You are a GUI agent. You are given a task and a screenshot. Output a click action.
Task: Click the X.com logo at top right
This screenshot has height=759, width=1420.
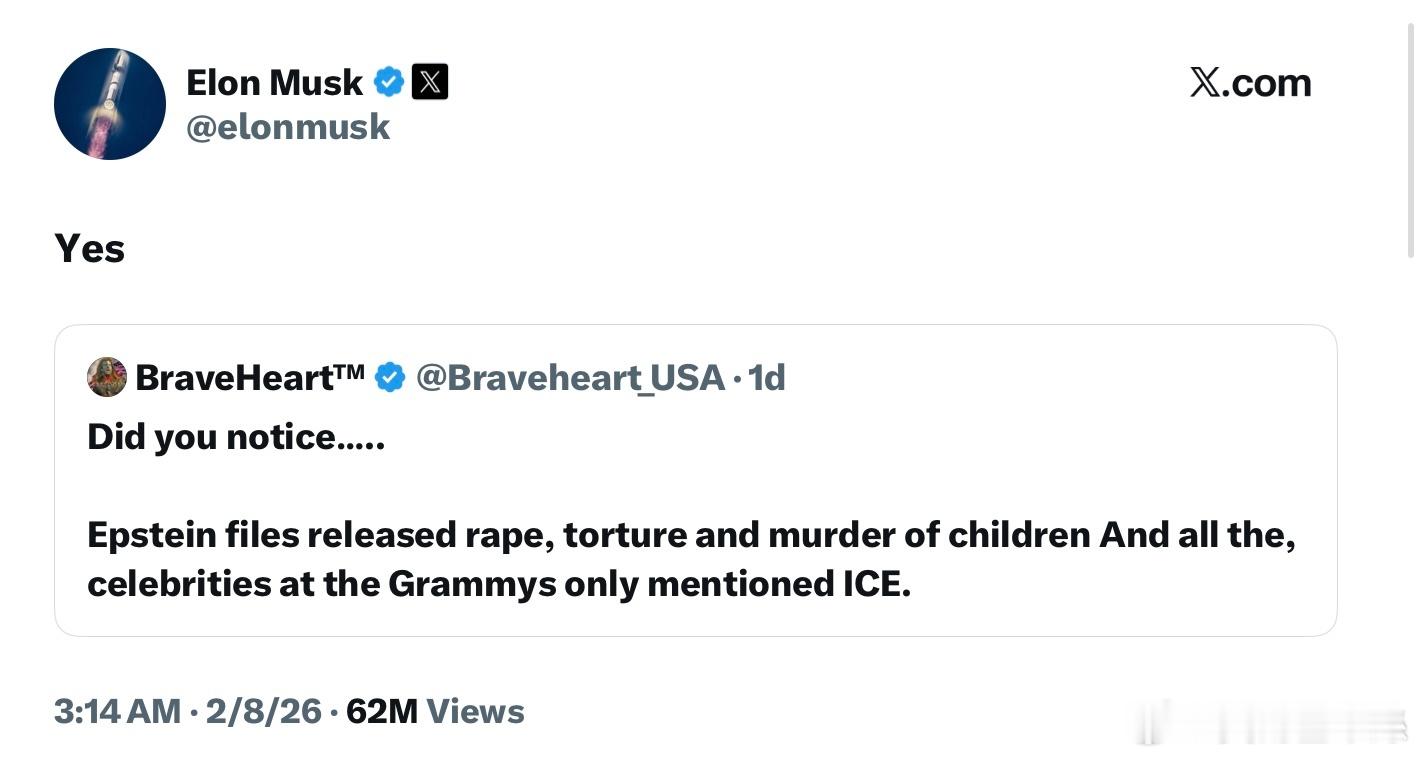click(x=1250, y=82)
